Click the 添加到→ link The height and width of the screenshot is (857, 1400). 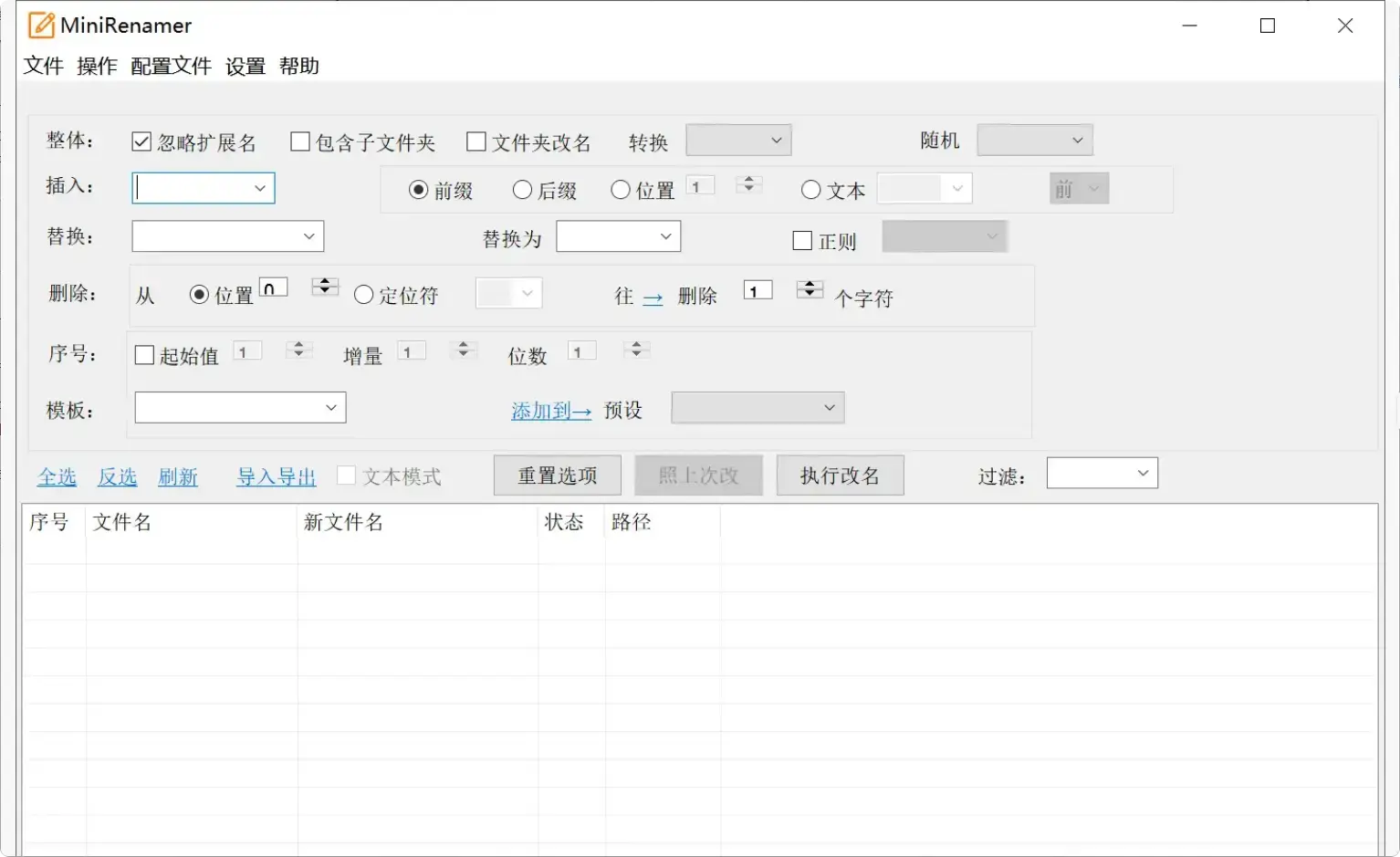point(550,411)
